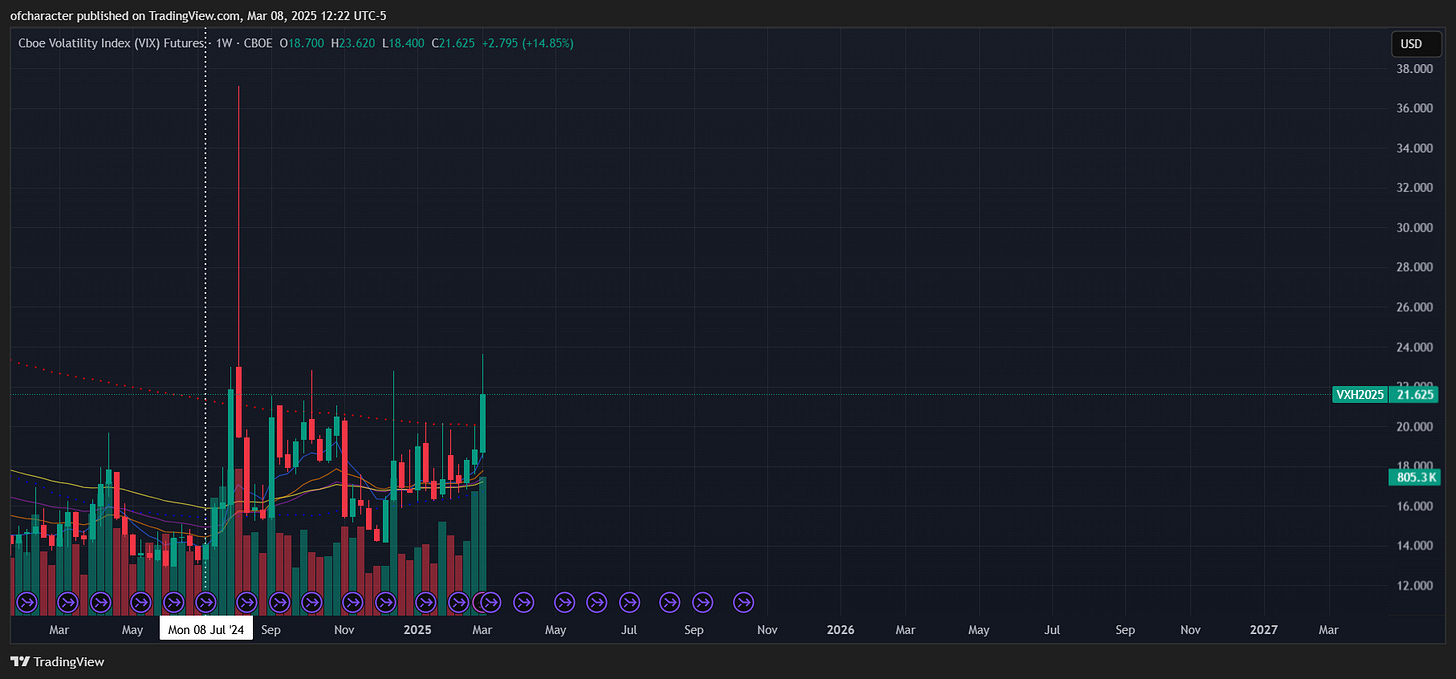
Task: Click the 21.625 last price label
Action: coord(1415,394)
